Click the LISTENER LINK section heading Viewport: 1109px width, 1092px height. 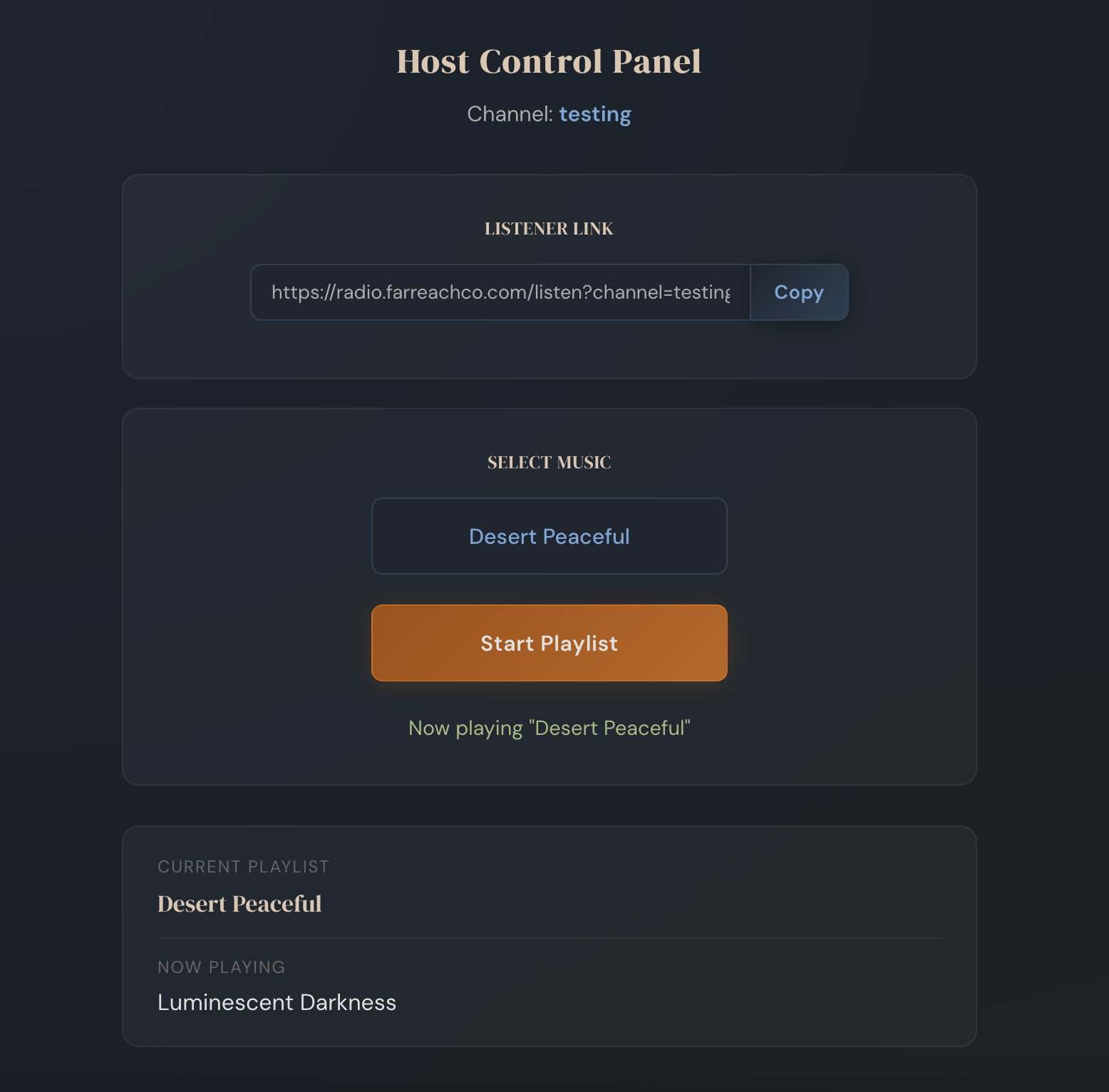(549, 229)
